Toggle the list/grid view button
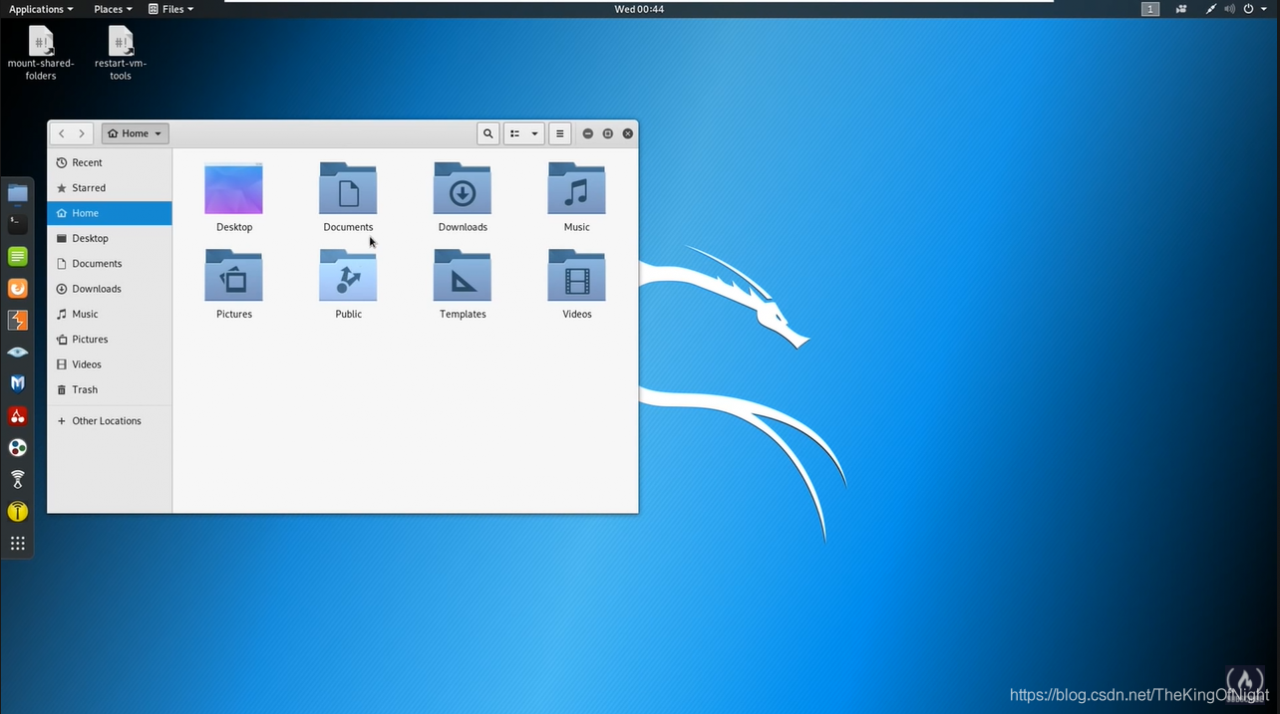1280x714 pixels. click(515, 133)
